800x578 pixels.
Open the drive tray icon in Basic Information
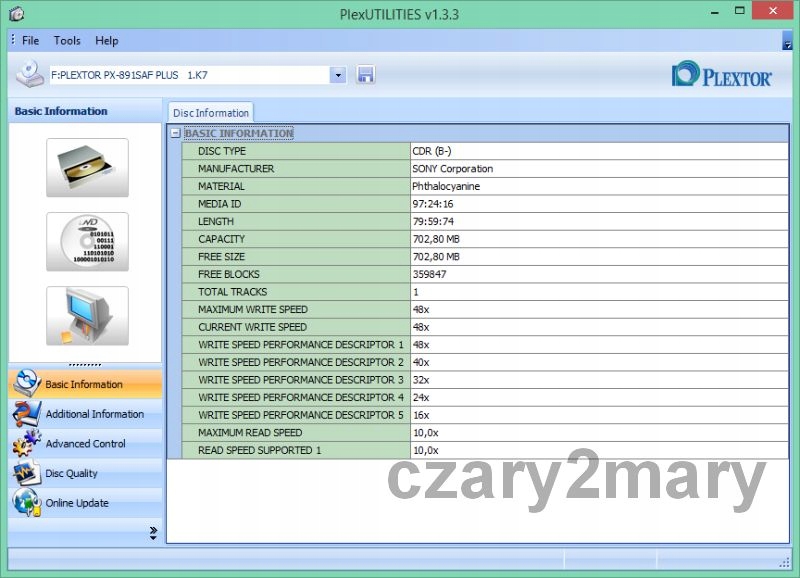[87, 168]
